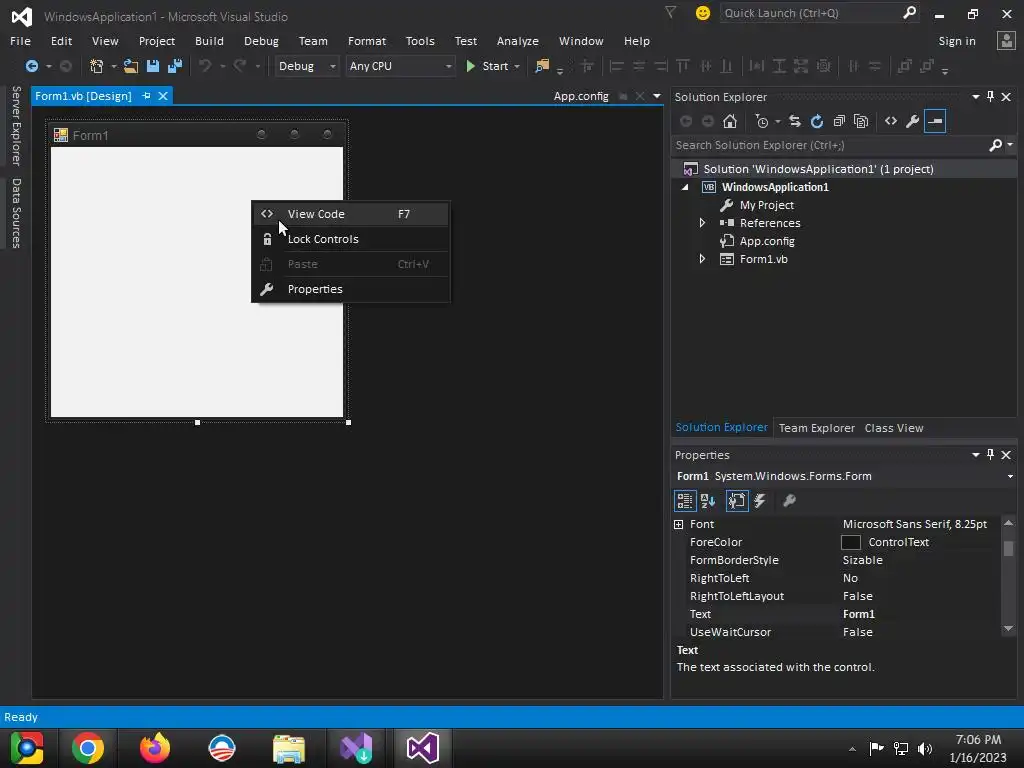
Task: Toggle pin on Form1.vb [Design] tab
Action: point(146,96)
